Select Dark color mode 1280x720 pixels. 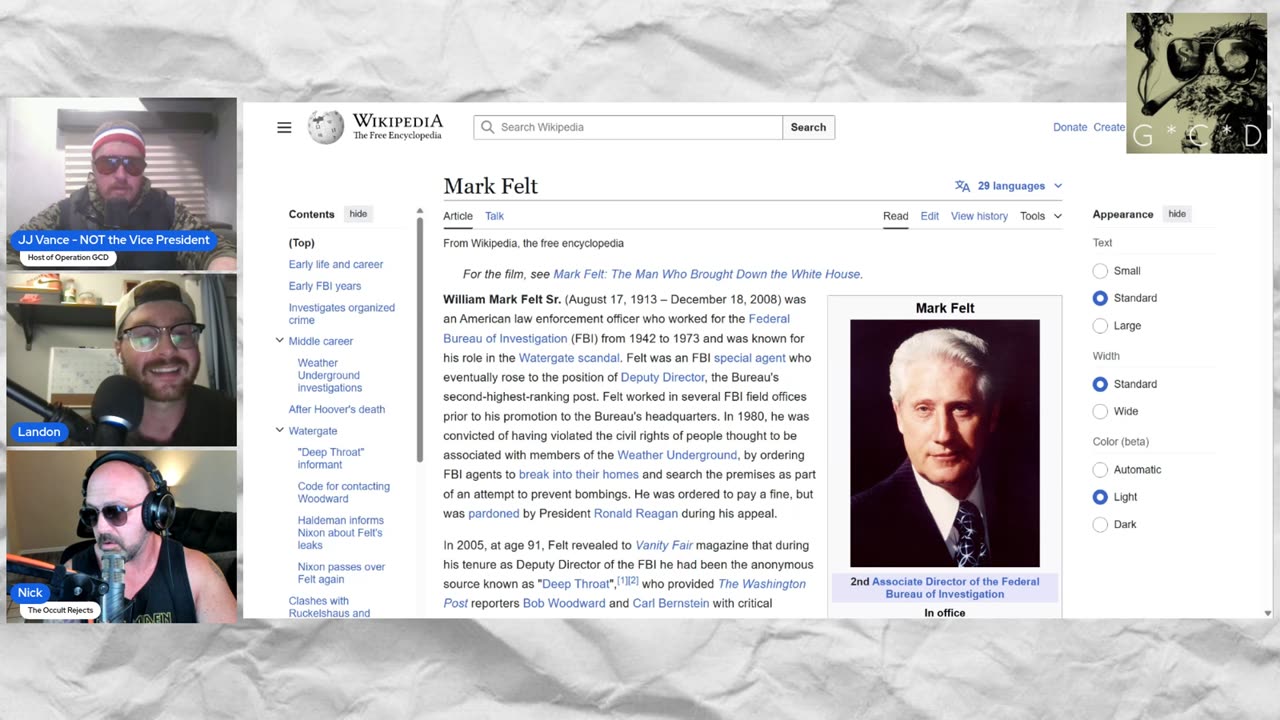1100,524
